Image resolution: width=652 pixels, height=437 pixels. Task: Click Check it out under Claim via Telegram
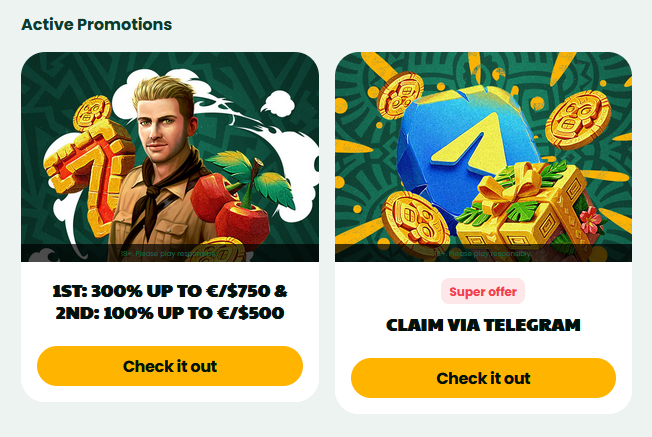(483, 378)
